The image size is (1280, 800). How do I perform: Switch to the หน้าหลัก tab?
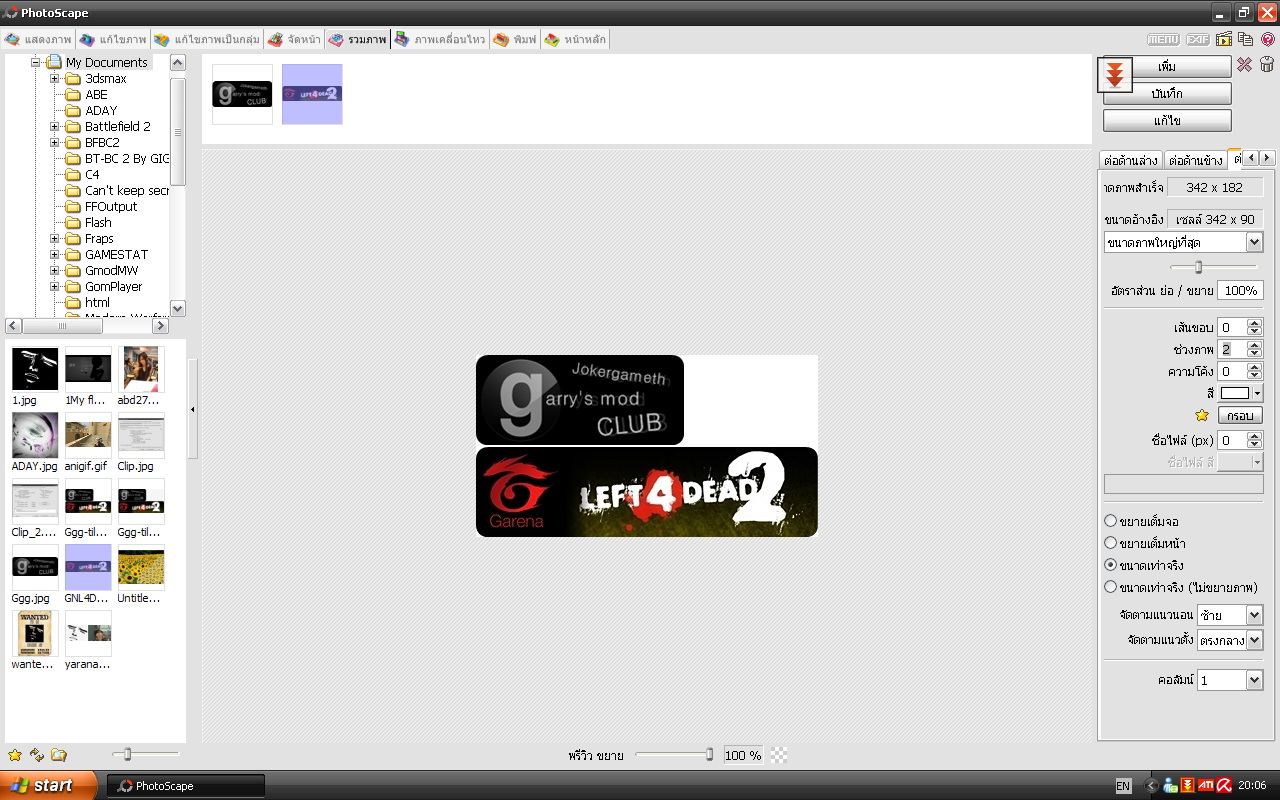point(575,40)
